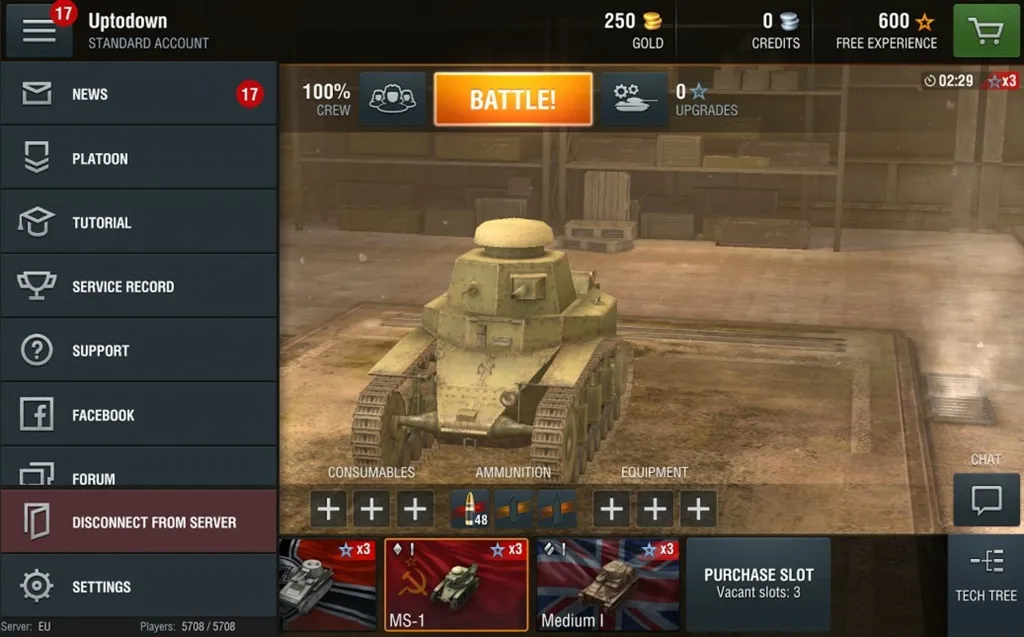Open the shopping cart store
The width and height of the screenshot is (1024, 637).
[987, 30]
